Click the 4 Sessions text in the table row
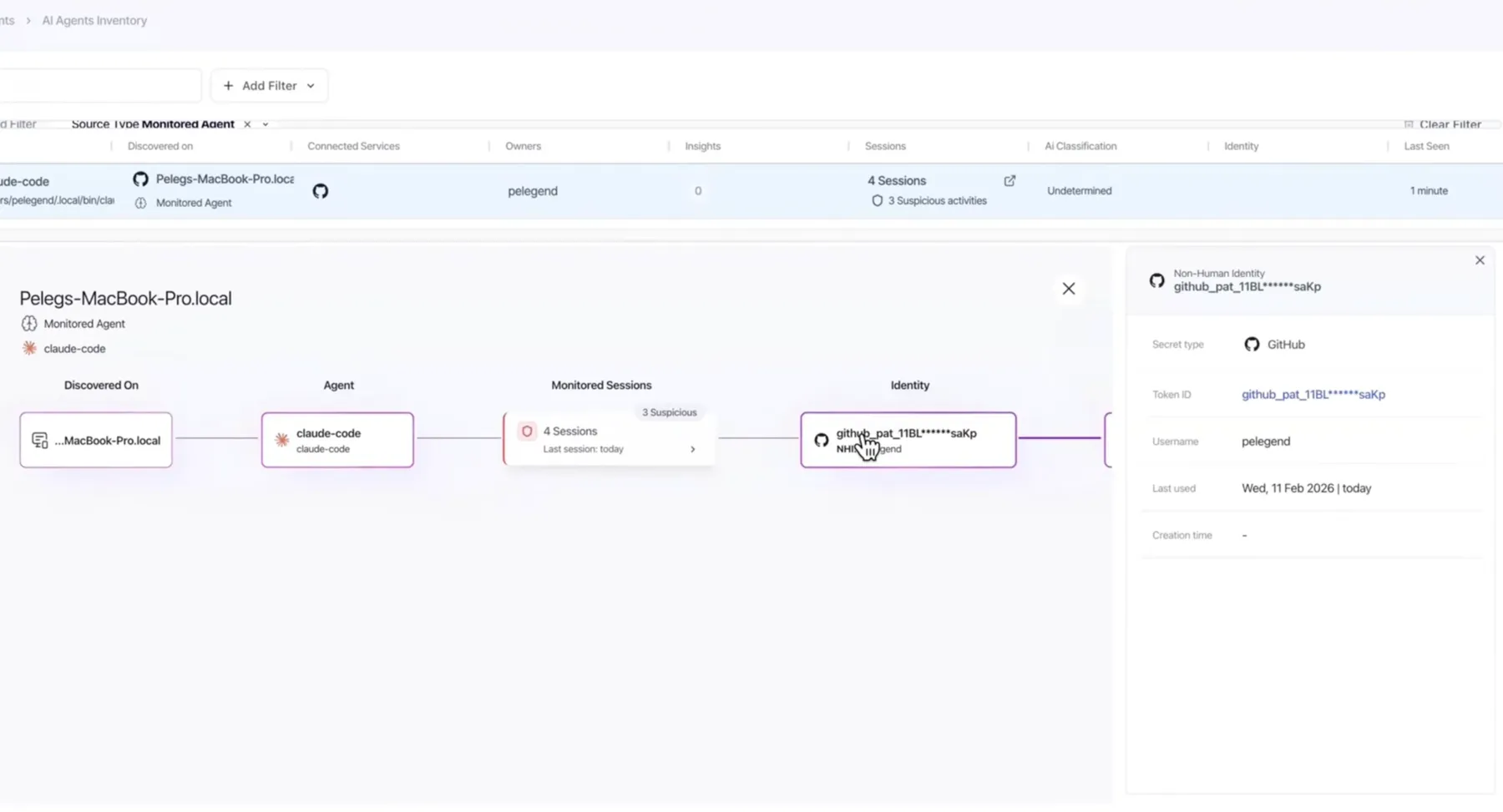 point(897,180)
